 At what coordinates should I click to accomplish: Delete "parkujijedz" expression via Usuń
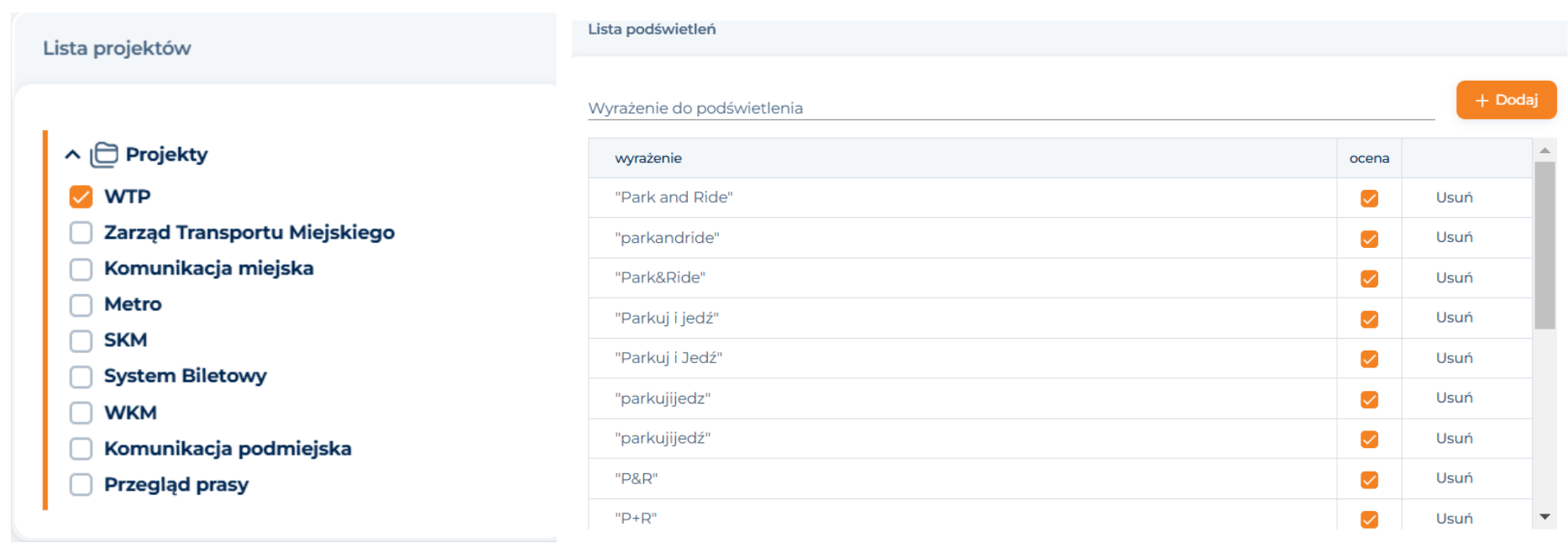(x=1454, y=398)
